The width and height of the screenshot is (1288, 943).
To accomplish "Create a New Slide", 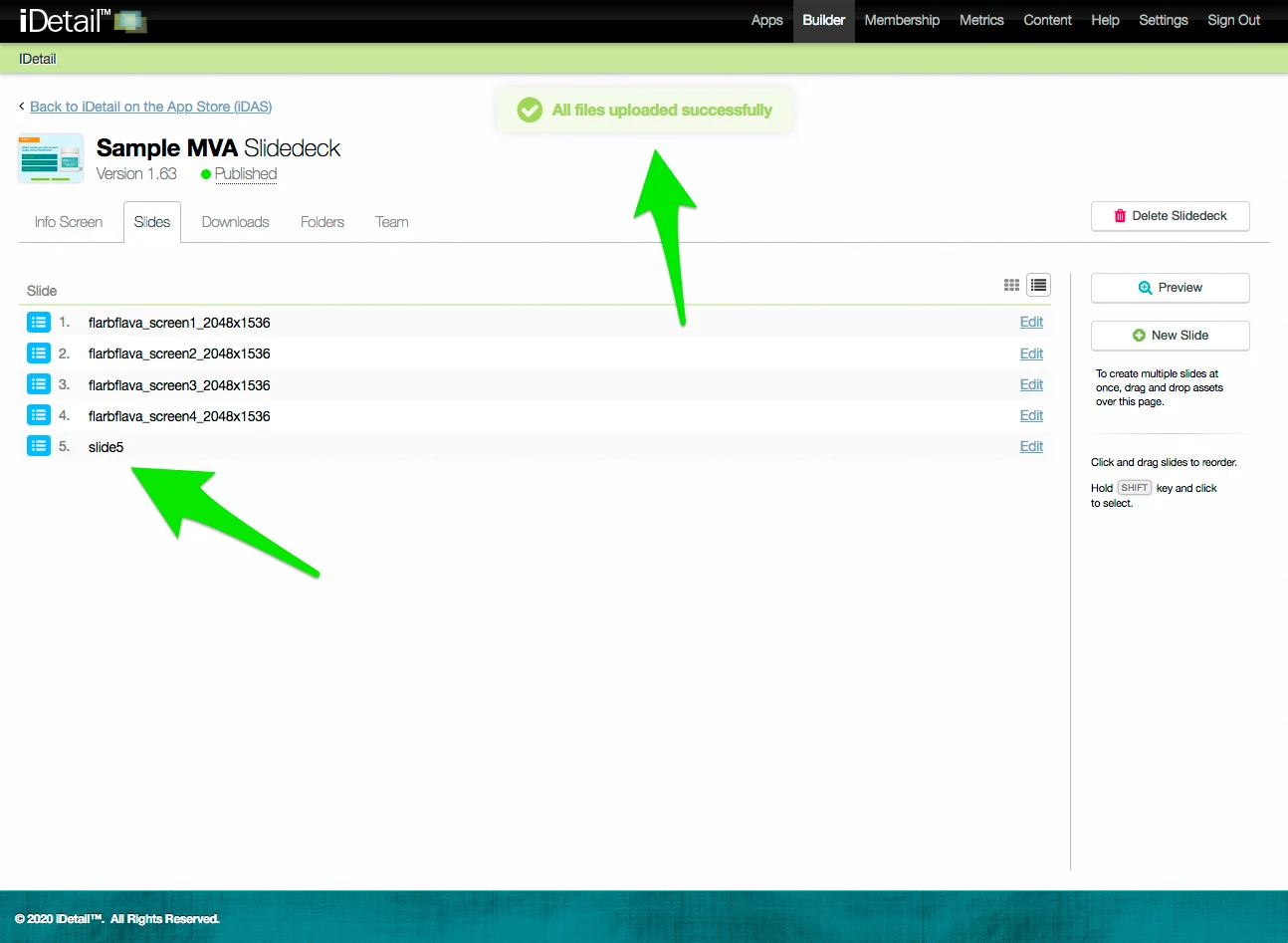I will click(1171, 336).
